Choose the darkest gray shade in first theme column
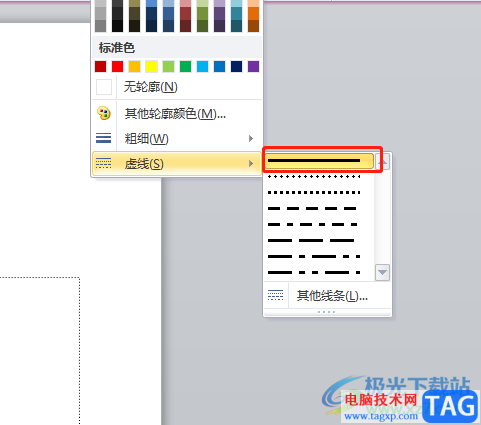 [100, 26]
